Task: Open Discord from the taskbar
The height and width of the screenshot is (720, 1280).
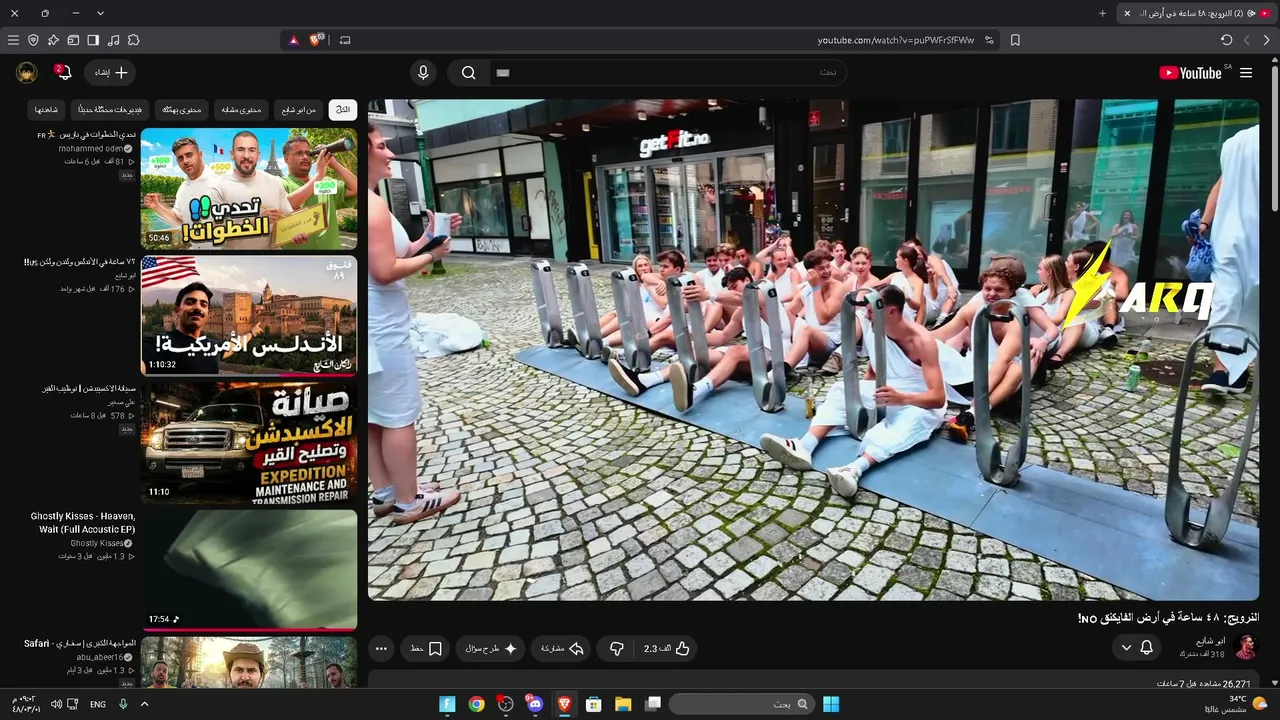Action: click(535, 704)
